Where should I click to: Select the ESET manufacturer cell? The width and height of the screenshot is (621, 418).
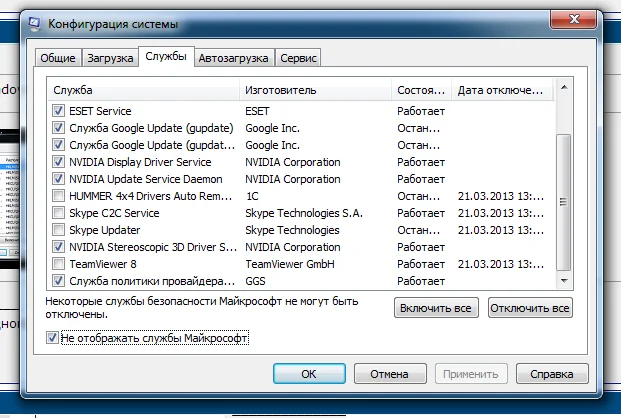(257, 111)
